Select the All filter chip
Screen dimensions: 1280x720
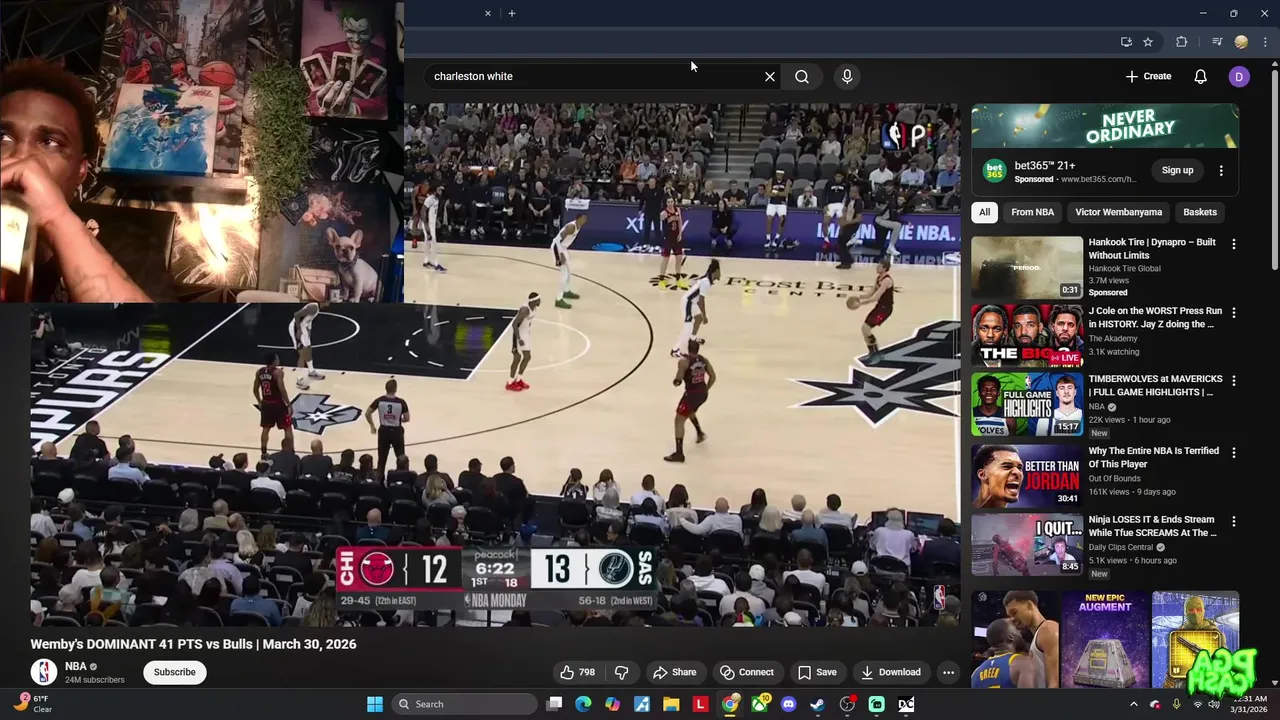[984, 212]
